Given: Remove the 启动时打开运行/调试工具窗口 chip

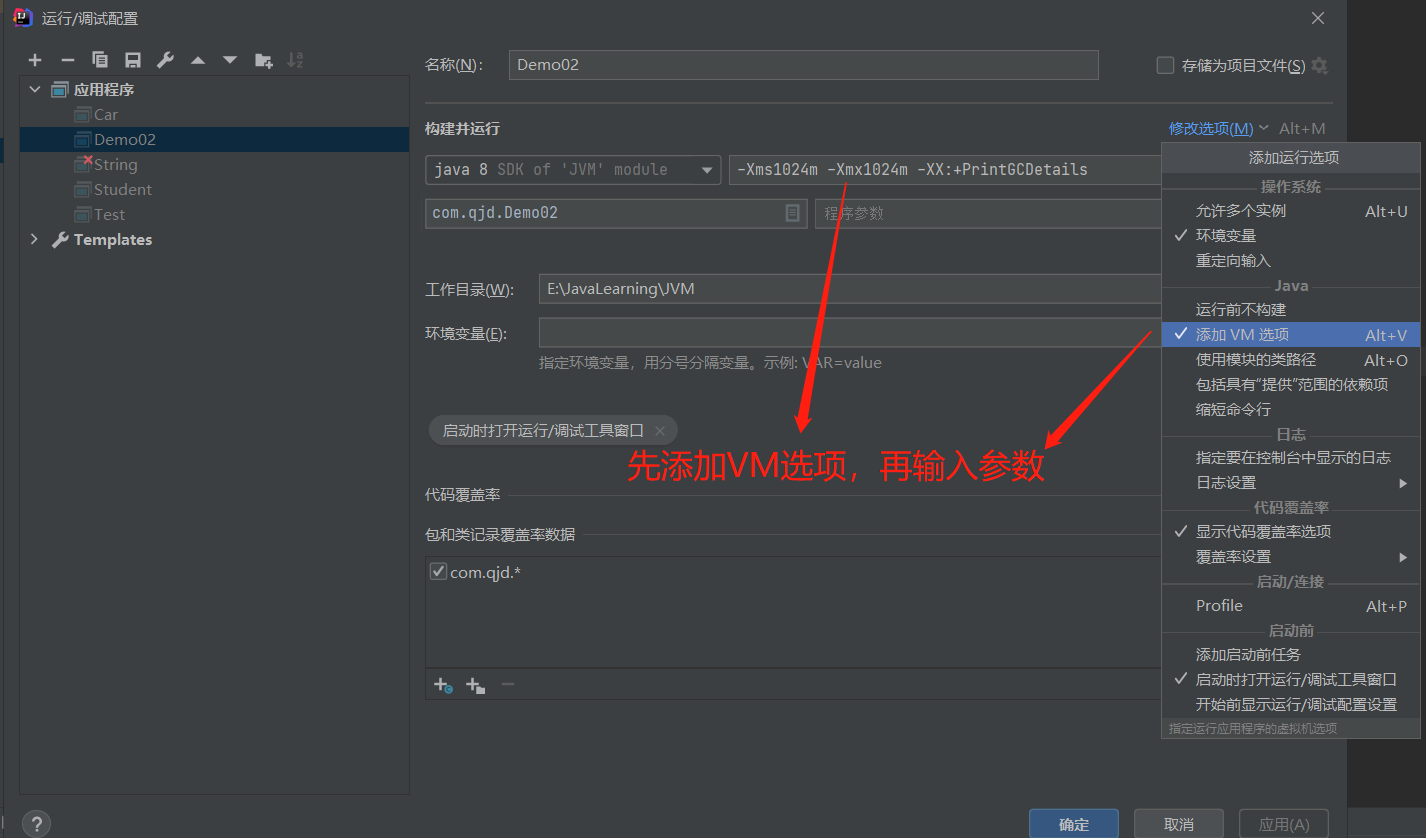Looking at the screenshot, I should 660,431.
